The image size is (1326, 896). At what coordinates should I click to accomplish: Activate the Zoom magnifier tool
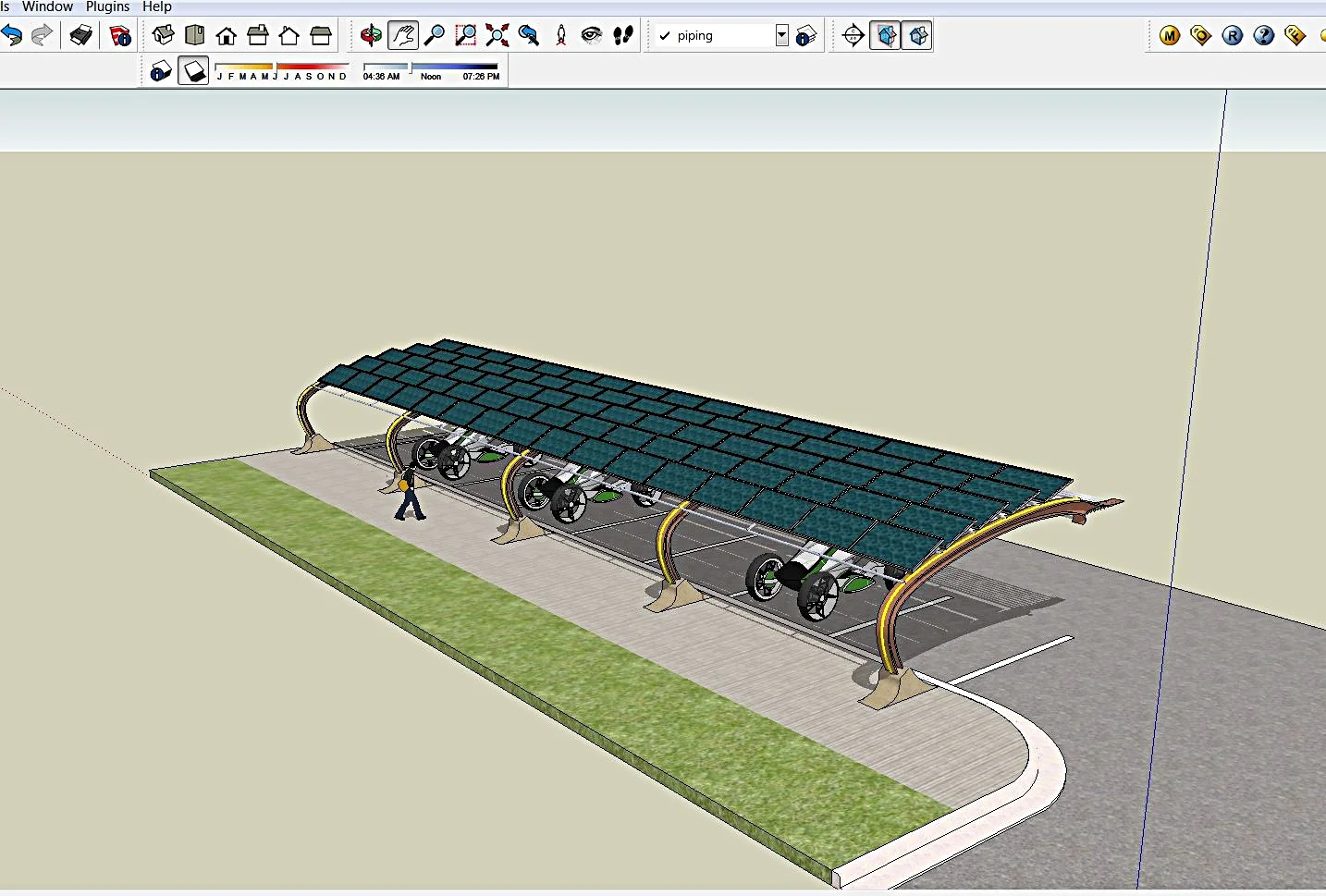pos(434,36)
